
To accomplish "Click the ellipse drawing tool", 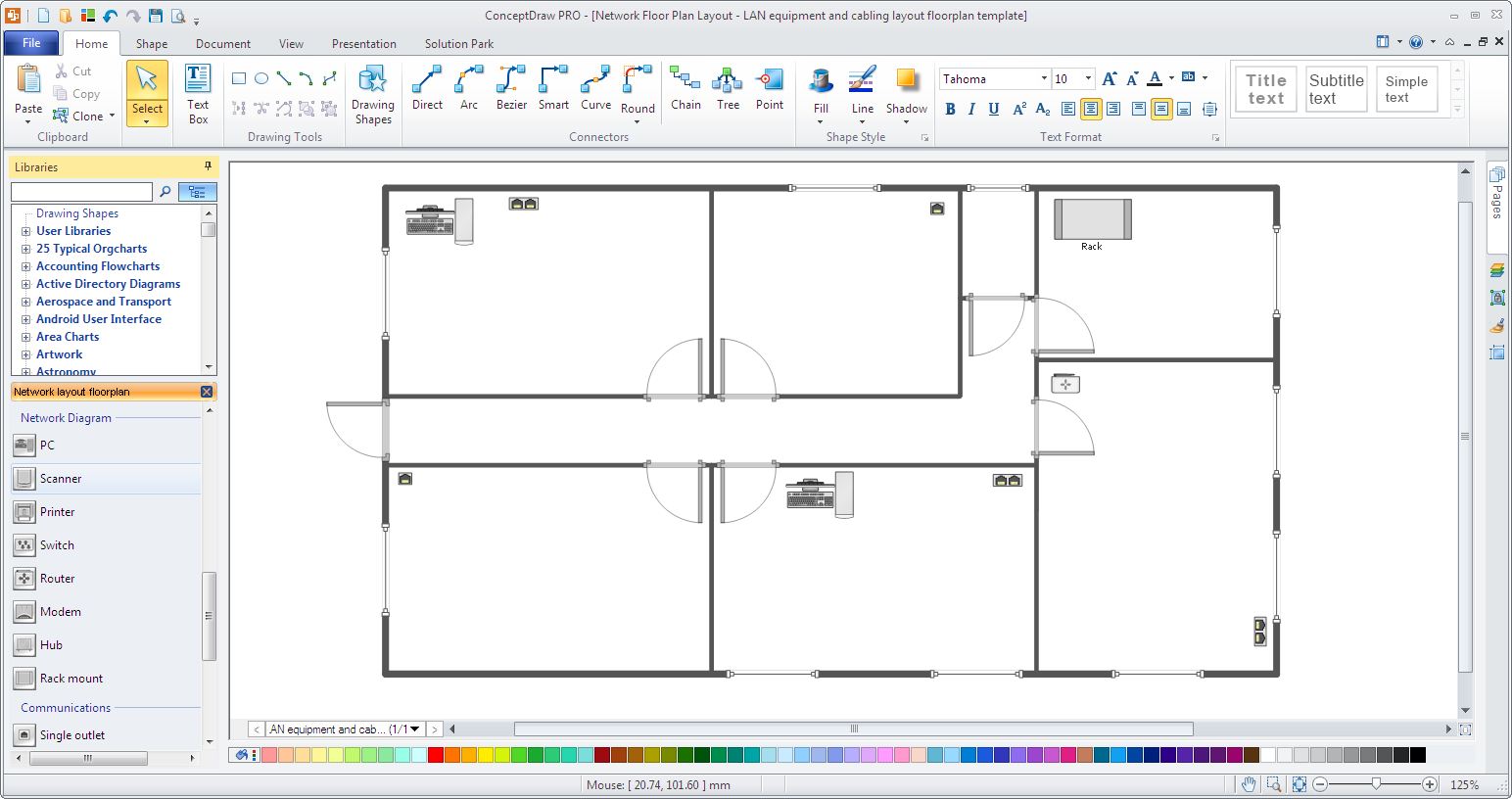I will (261, 78).
